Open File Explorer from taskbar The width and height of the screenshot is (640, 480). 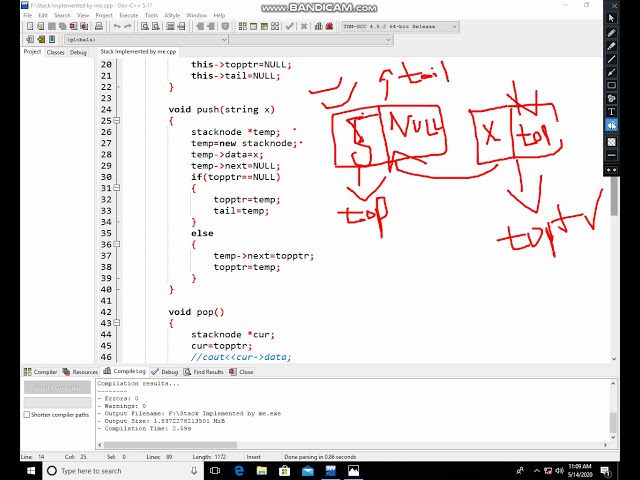pos(262,471)
